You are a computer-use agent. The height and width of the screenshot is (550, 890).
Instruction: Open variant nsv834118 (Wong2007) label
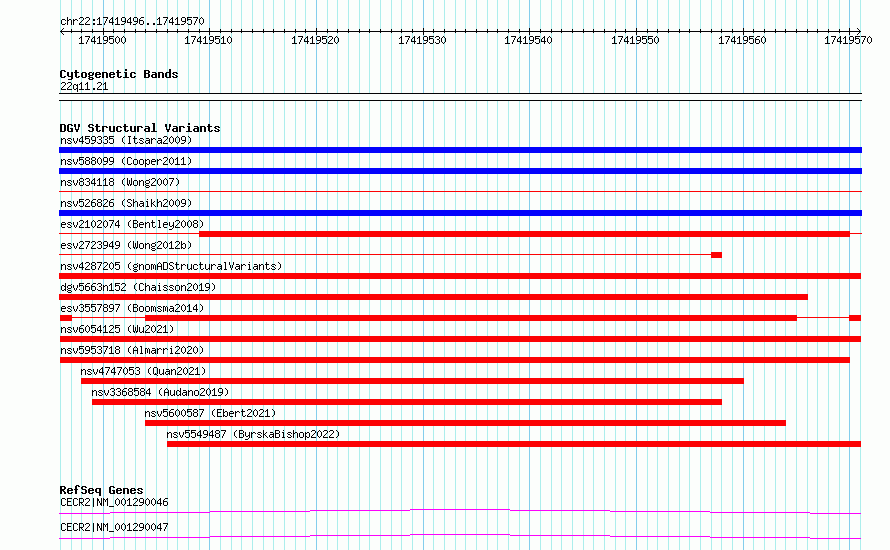pos(120,182)
